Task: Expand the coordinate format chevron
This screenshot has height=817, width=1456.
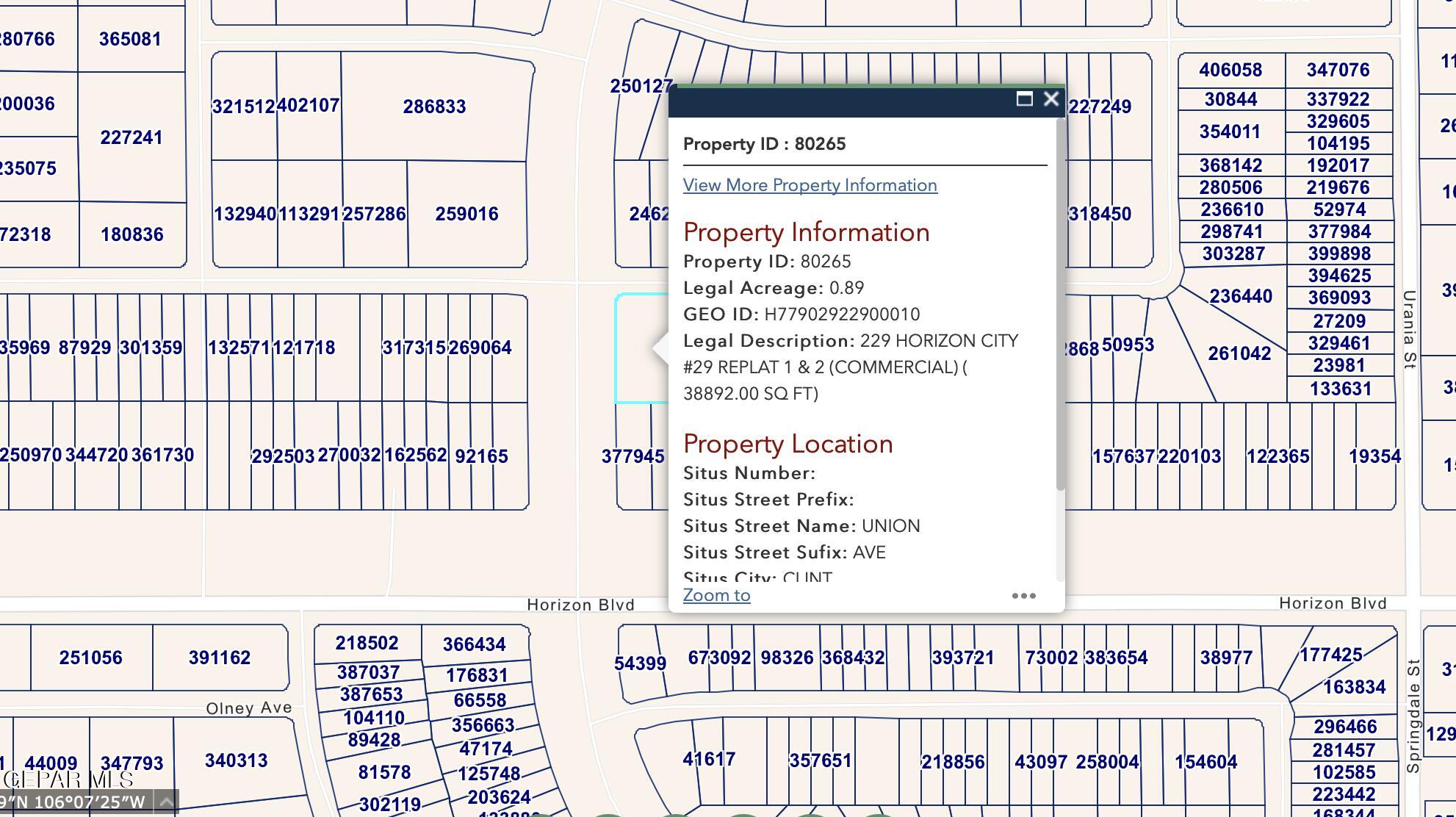Action: coord(167,802)
